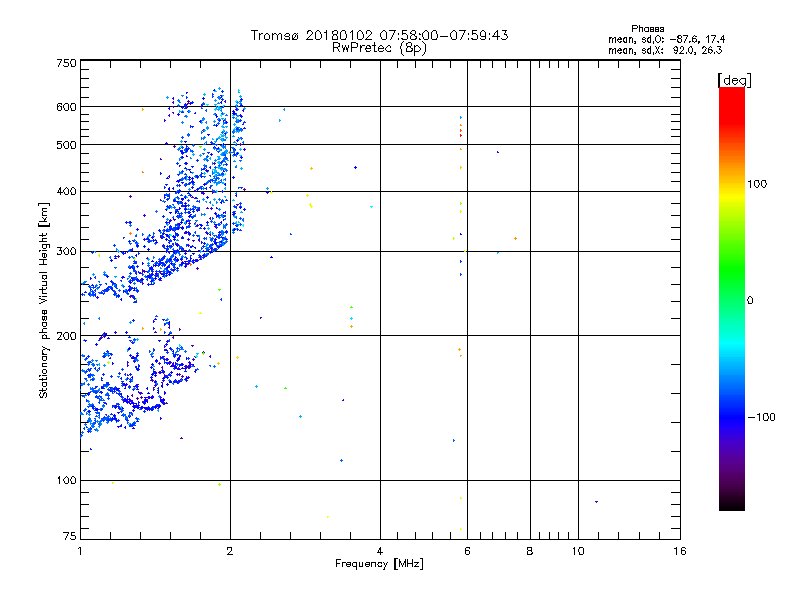
Task: Click the RwPretec (8p) subtitle
Action: 380,48
